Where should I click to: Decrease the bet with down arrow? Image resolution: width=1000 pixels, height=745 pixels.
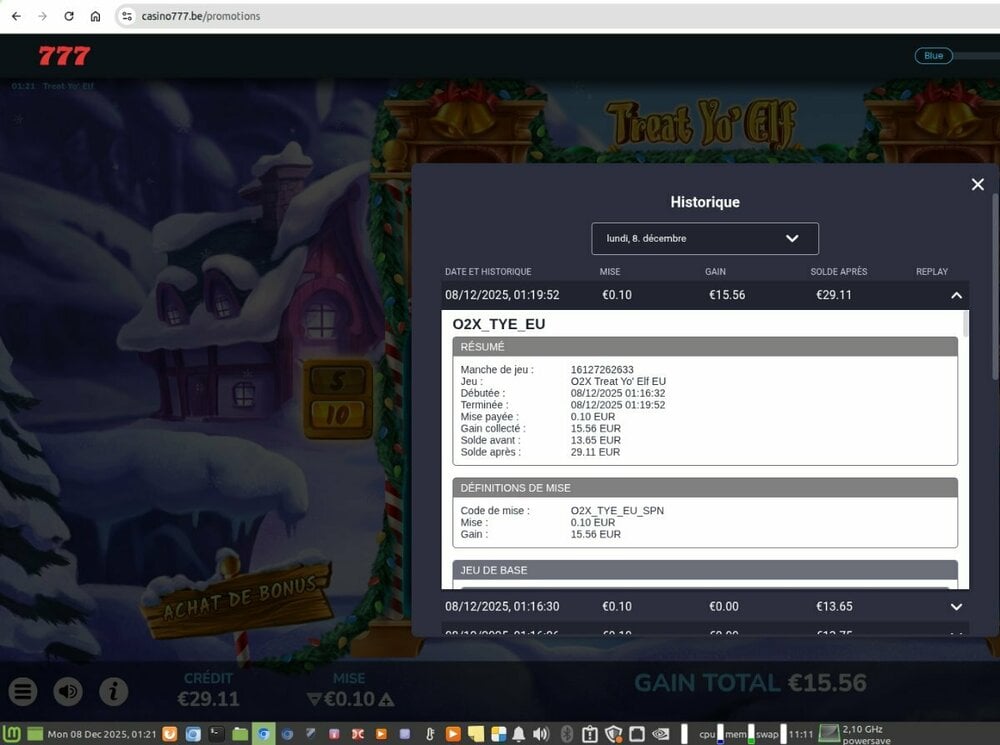(314, 699)
